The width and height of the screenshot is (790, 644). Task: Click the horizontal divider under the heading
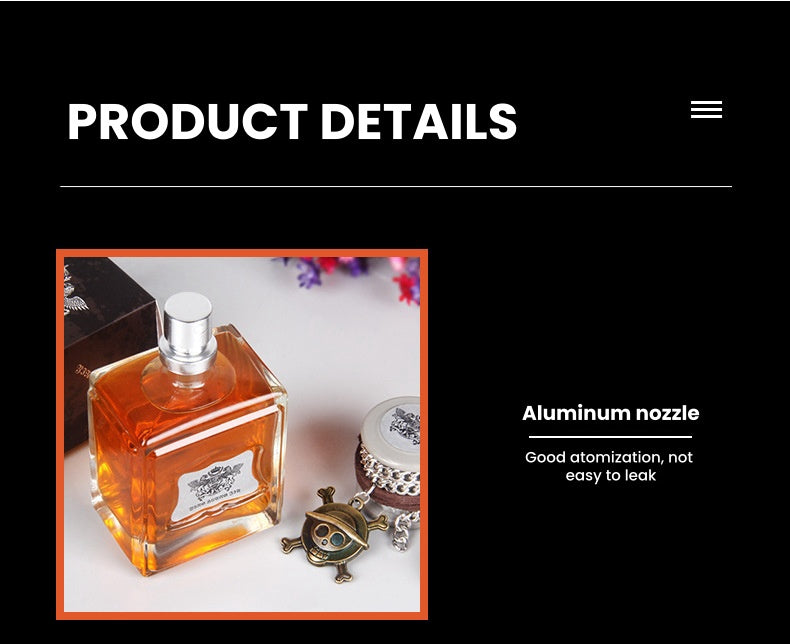(396, 186)
